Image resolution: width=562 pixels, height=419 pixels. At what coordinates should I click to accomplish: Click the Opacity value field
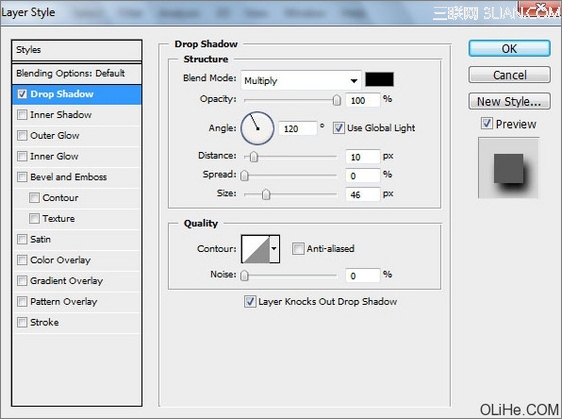point(363,100)
